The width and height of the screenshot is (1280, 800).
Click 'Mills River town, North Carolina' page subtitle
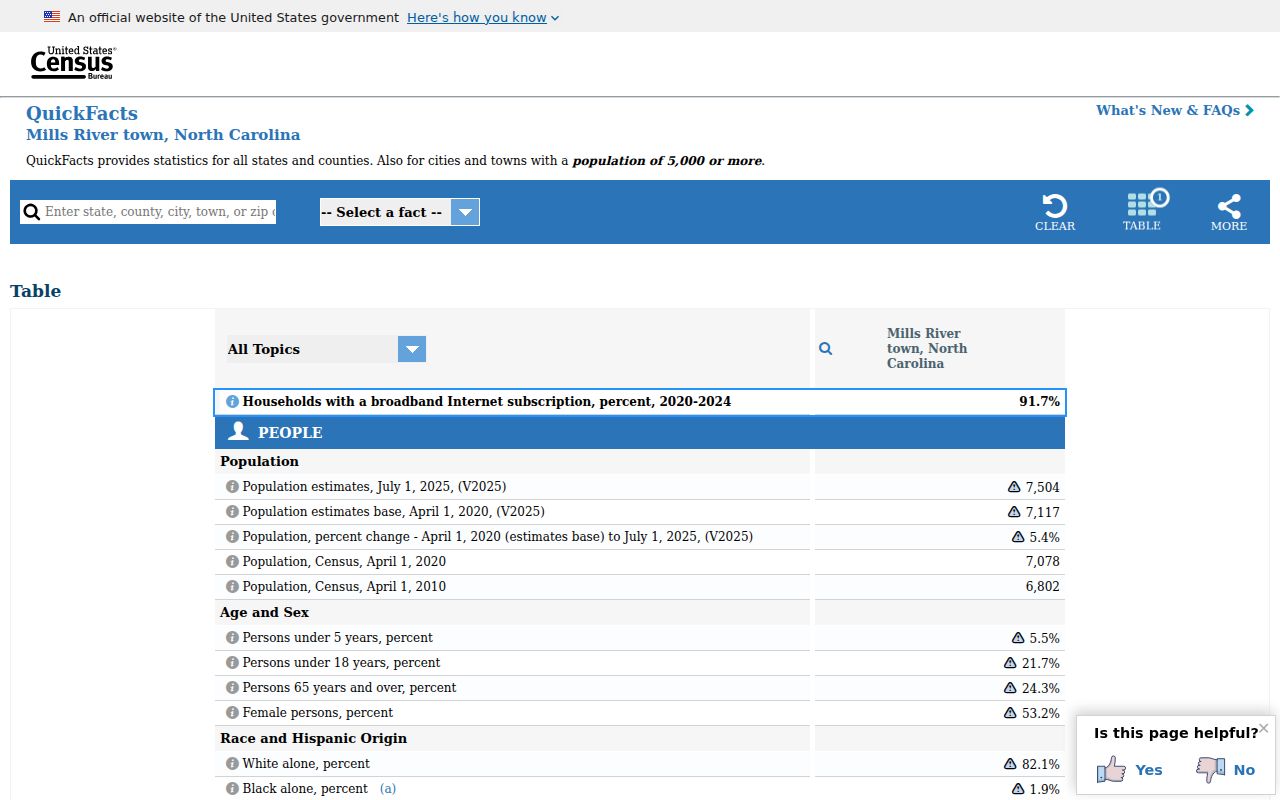point(163,135)
